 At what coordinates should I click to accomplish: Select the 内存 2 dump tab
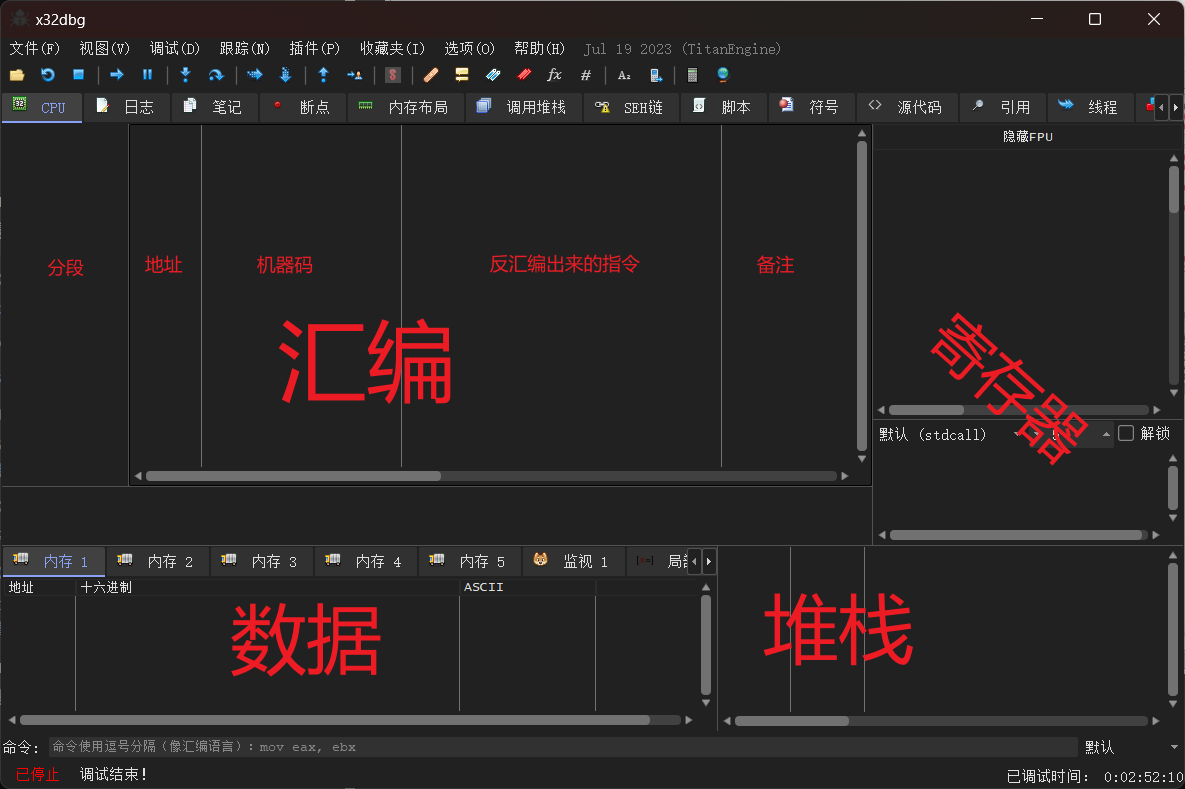158,562
